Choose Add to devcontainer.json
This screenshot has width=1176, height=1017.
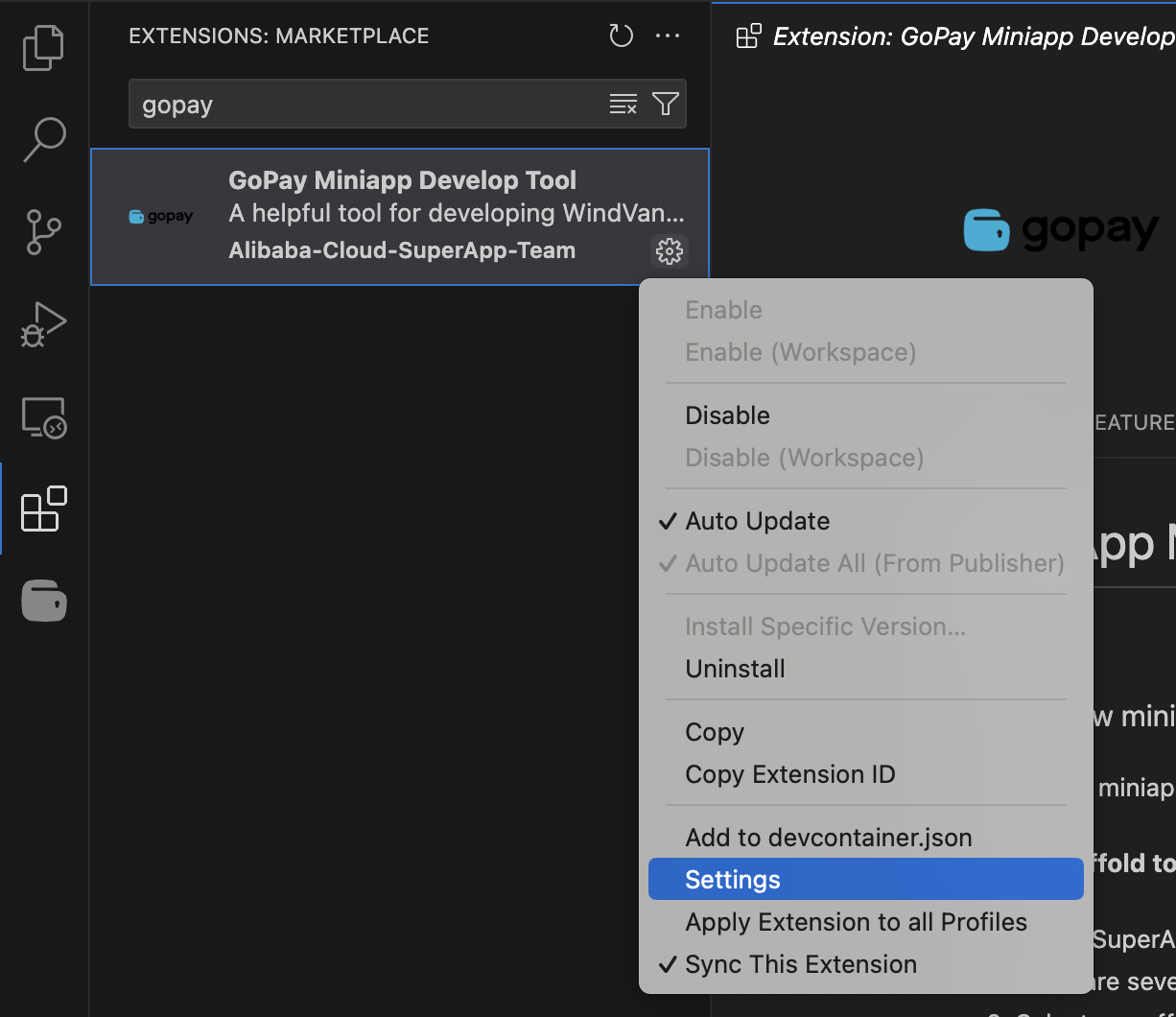coord(866,838)
